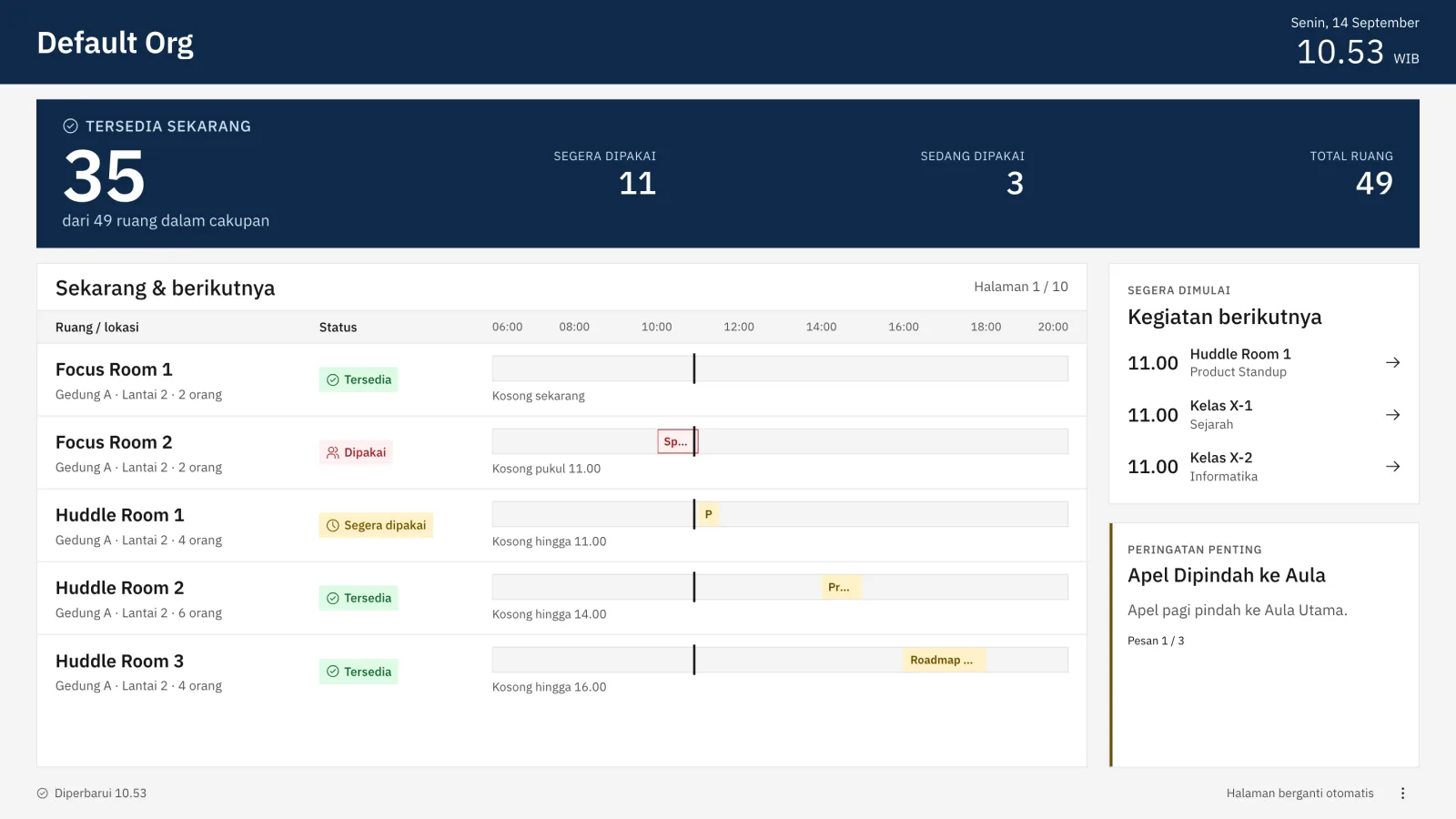The height and width of the screenshot is (819, 1456).
Task: Click the Ruang / lokasi column header
Action: pos(97,328)
